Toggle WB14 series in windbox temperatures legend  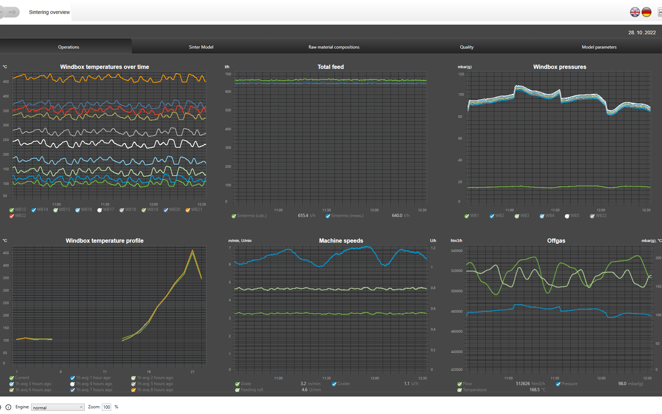pyautogui.click(x=34, y=210)
